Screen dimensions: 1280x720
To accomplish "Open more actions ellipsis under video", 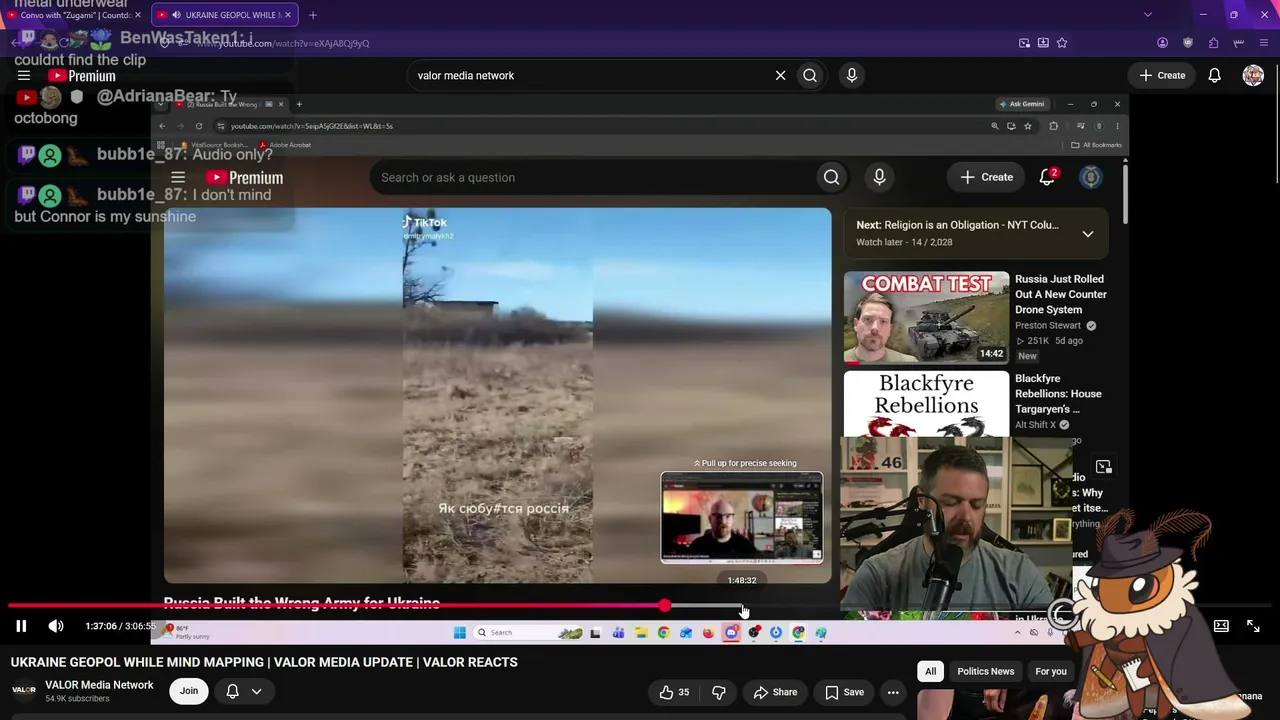I will click(x=893, y=692).
